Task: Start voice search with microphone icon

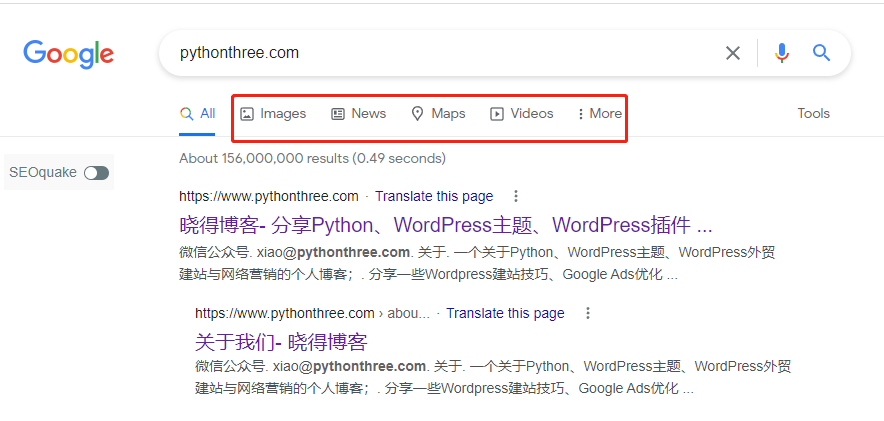Action: (781, 54)
